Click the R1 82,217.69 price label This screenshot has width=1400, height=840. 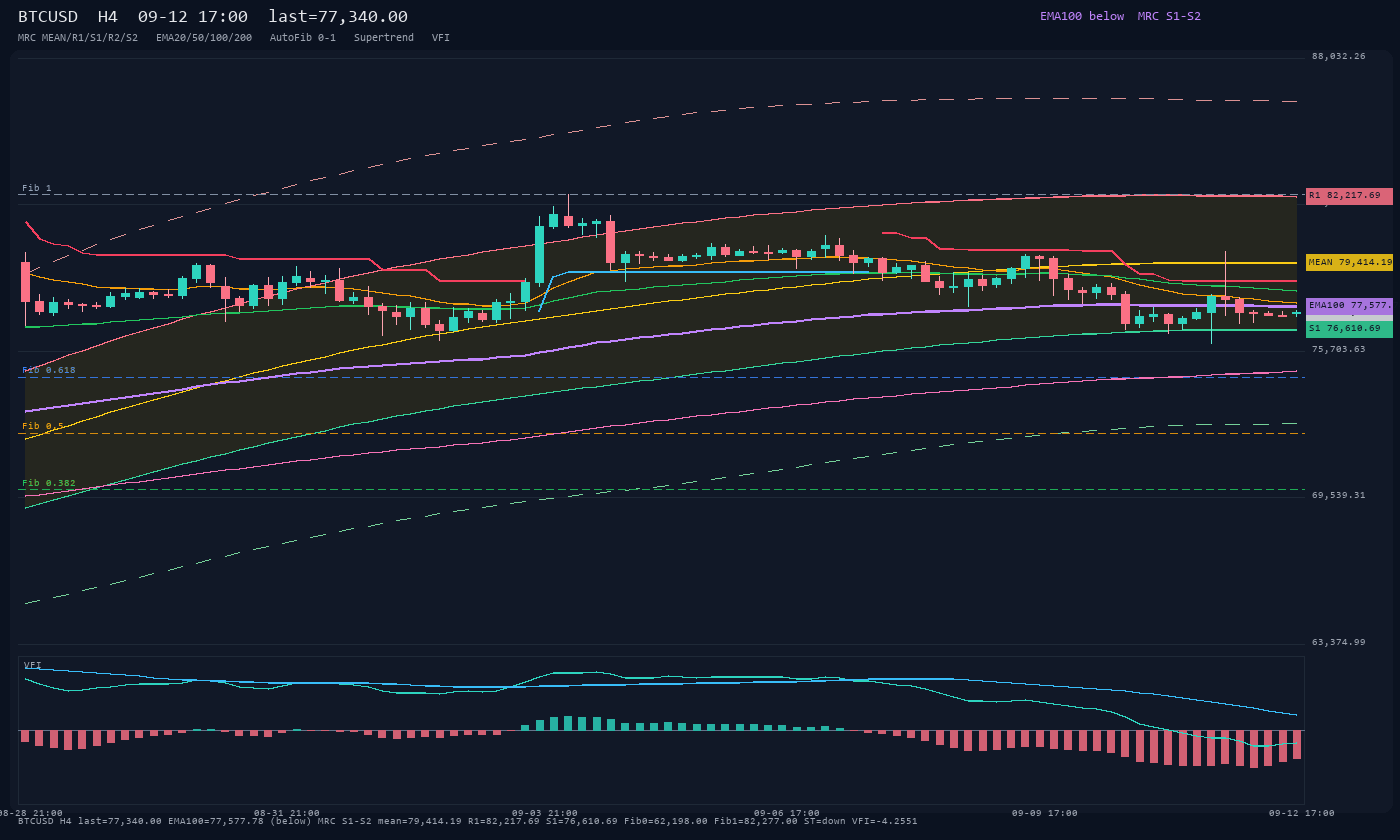[x=1349, y=196]
